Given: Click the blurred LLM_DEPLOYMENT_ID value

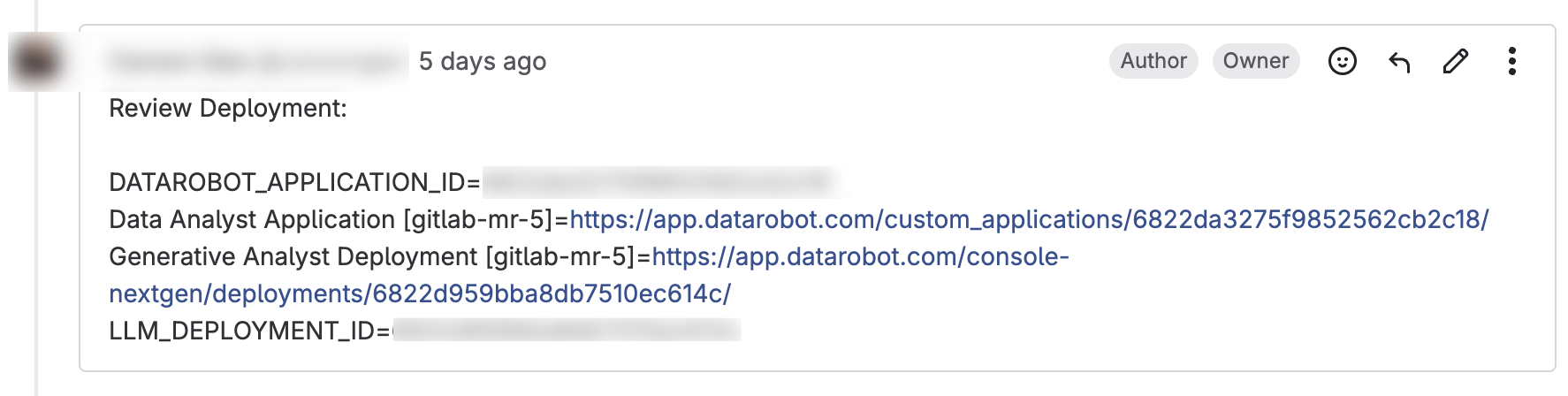Looking at the screenshot, I should (x=566, y=331).
